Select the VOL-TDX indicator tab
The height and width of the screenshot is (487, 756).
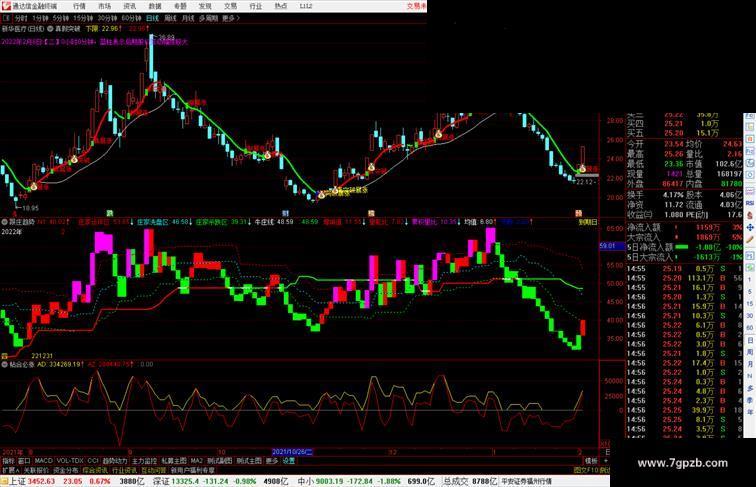[x=70, y=461]
